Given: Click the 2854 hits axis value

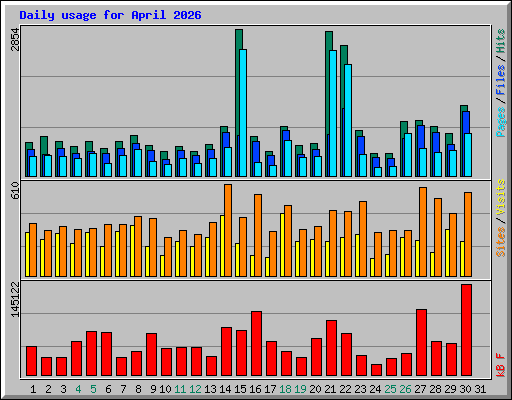Looking at the screenshot, I should click(x=15, y=39).
